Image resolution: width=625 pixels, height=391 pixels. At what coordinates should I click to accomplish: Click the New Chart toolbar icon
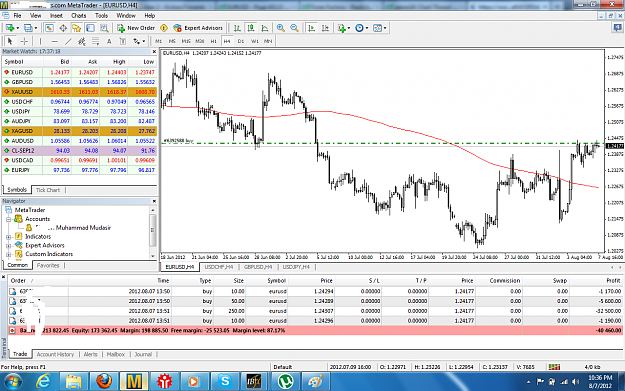(10, 28)
